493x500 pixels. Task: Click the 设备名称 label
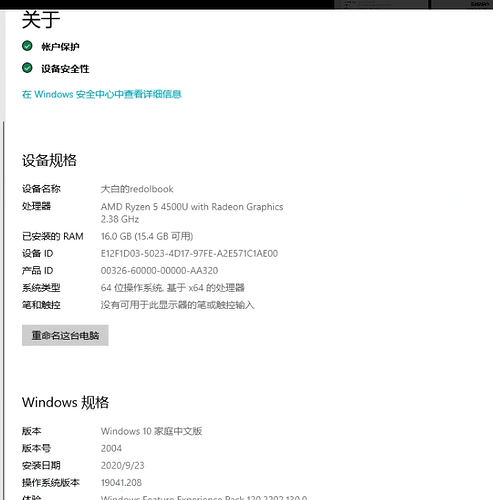click(41, 189)
